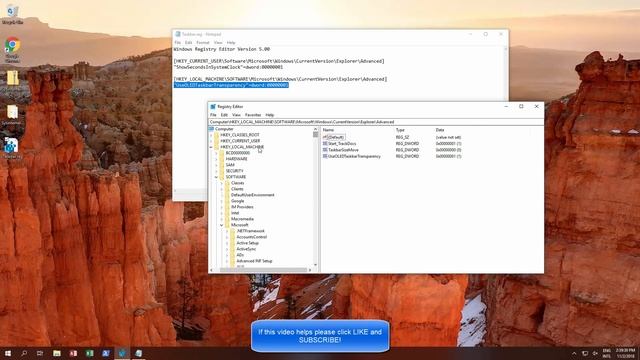The width and height of the screenshot is (640, 360).
Task: Click the TaskbarSizeMove value icon
Action: tap(325, 150)
